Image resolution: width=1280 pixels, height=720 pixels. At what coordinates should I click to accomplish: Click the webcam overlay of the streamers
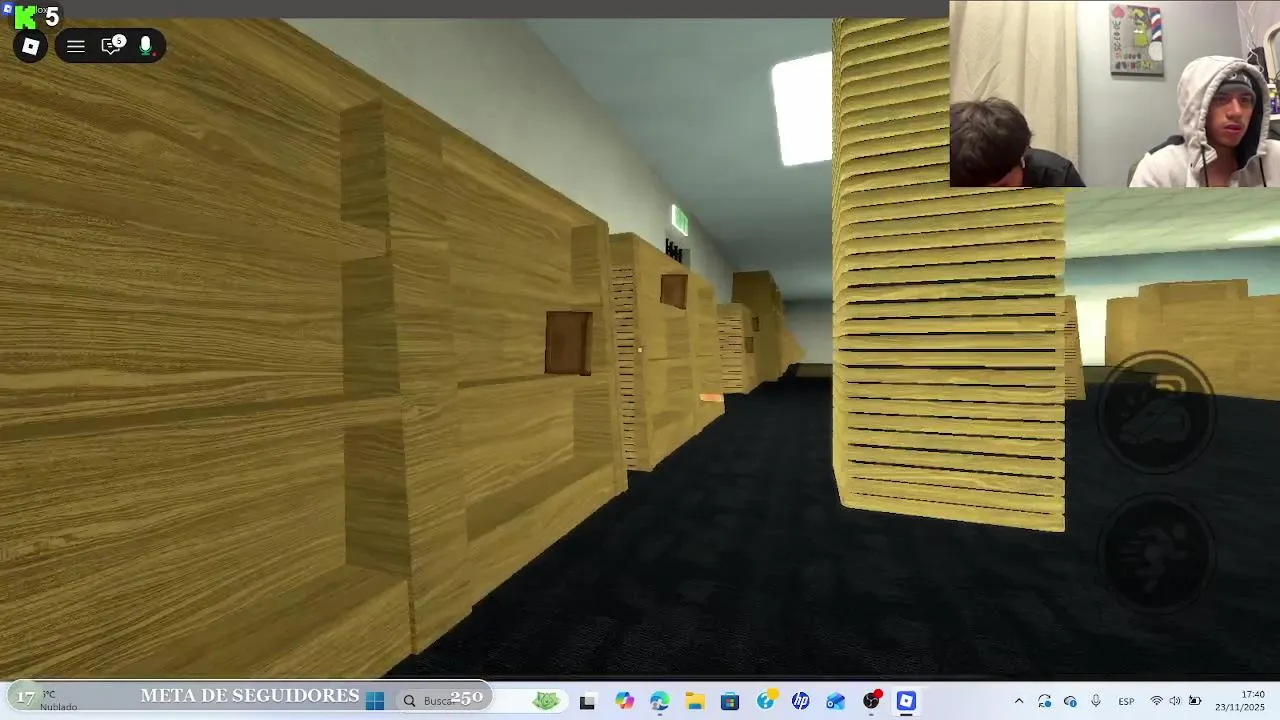1114,94
